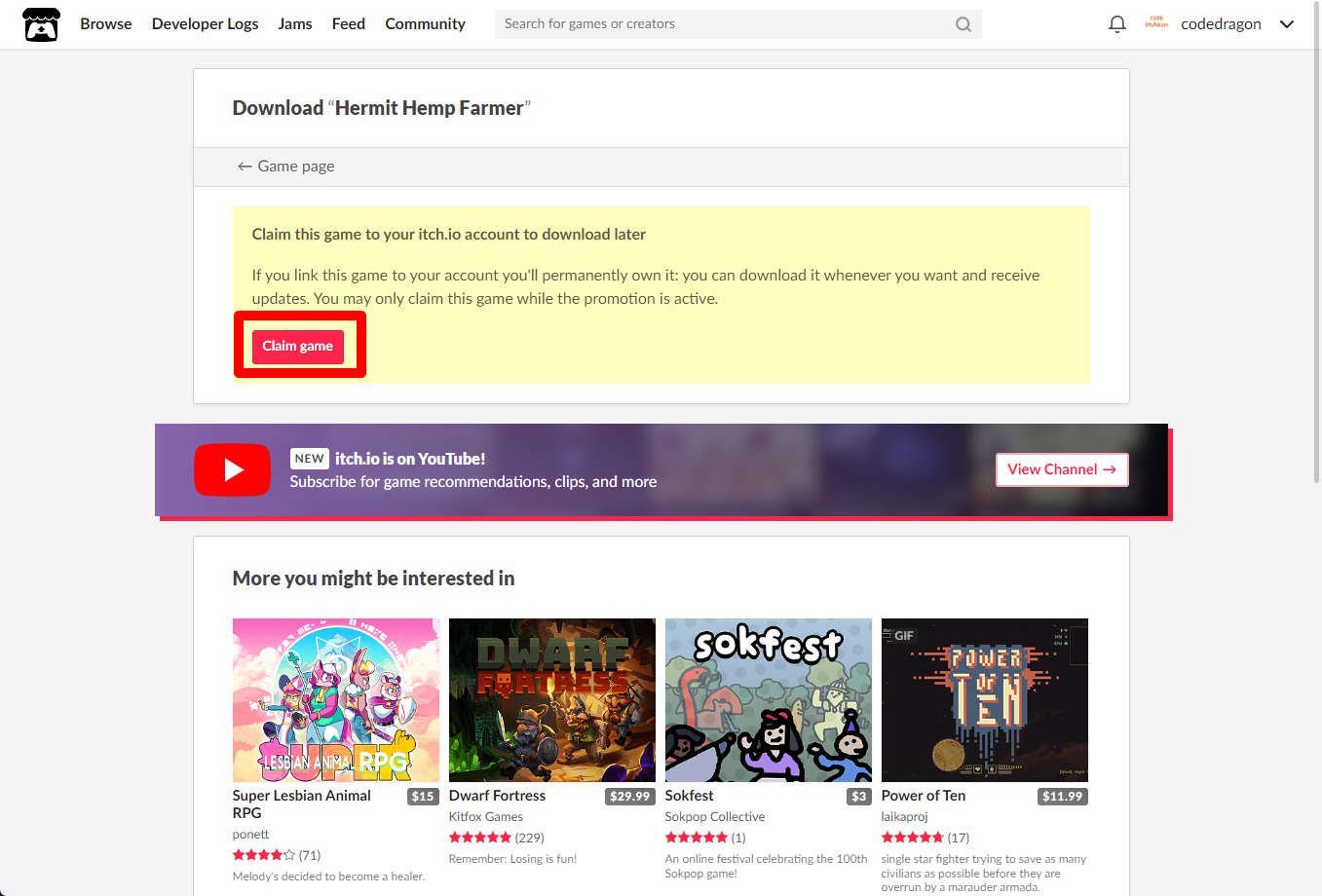Visit Kitfox Games creator page
This screenshot has height=896, width=1322.
(x=486, y=817)
